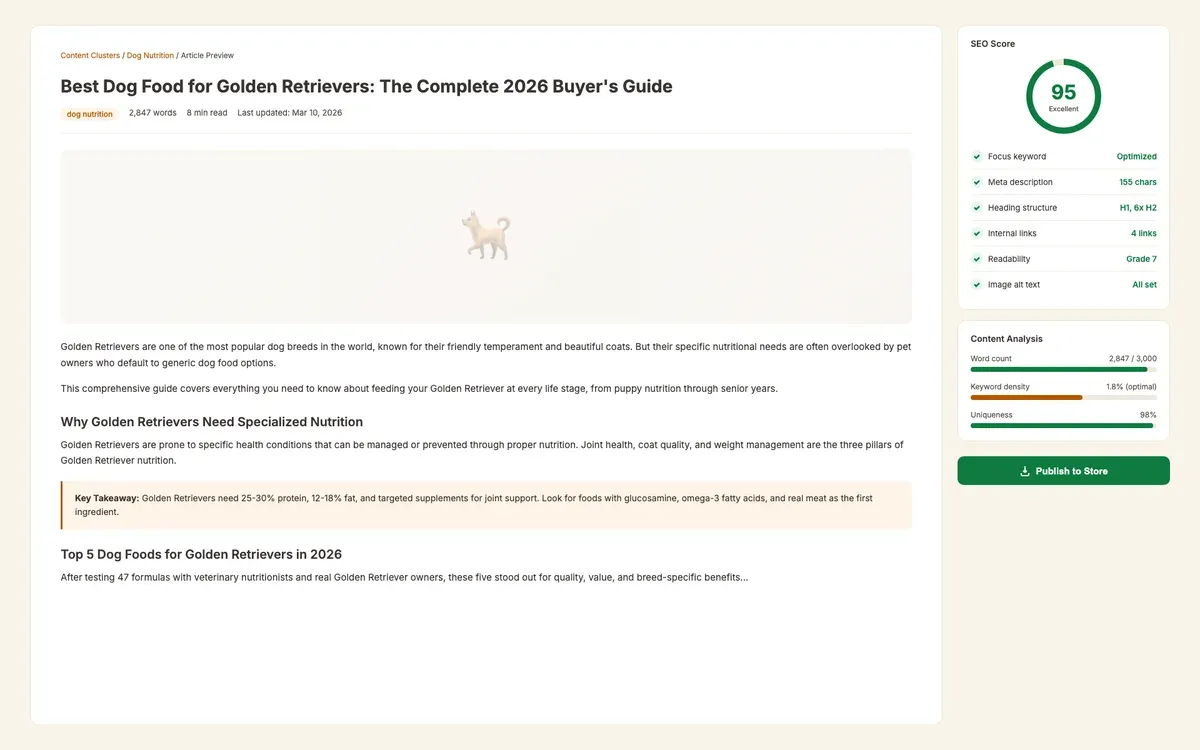Image resolution: width=1200 pixels, height=750 pixels.
Task: Click the checkmark beside Heading structure
Action: click(x=976, y=207)
